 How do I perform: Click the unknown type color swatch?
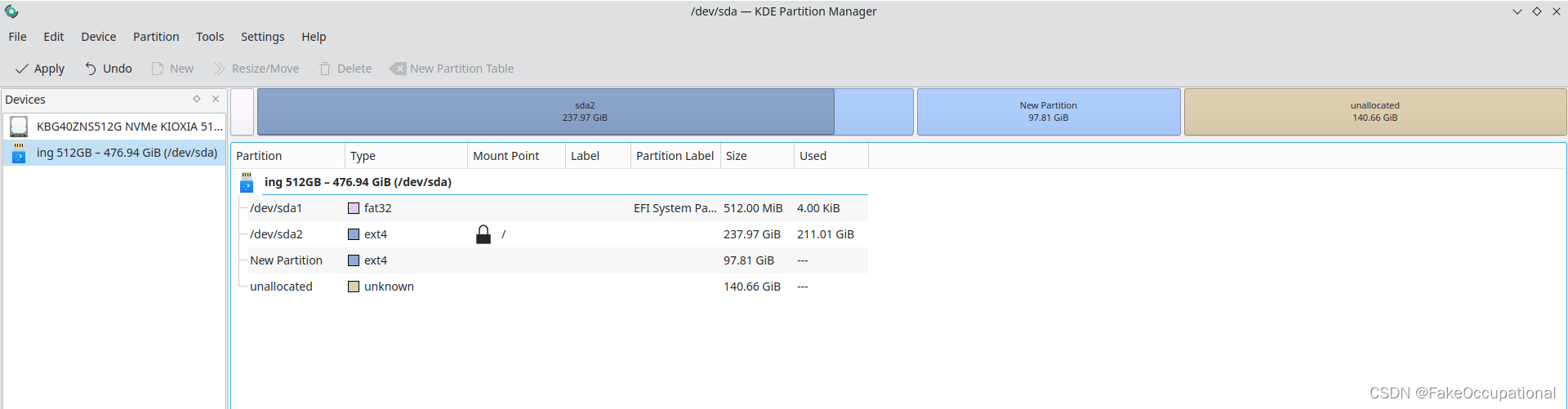pos(354,287)
